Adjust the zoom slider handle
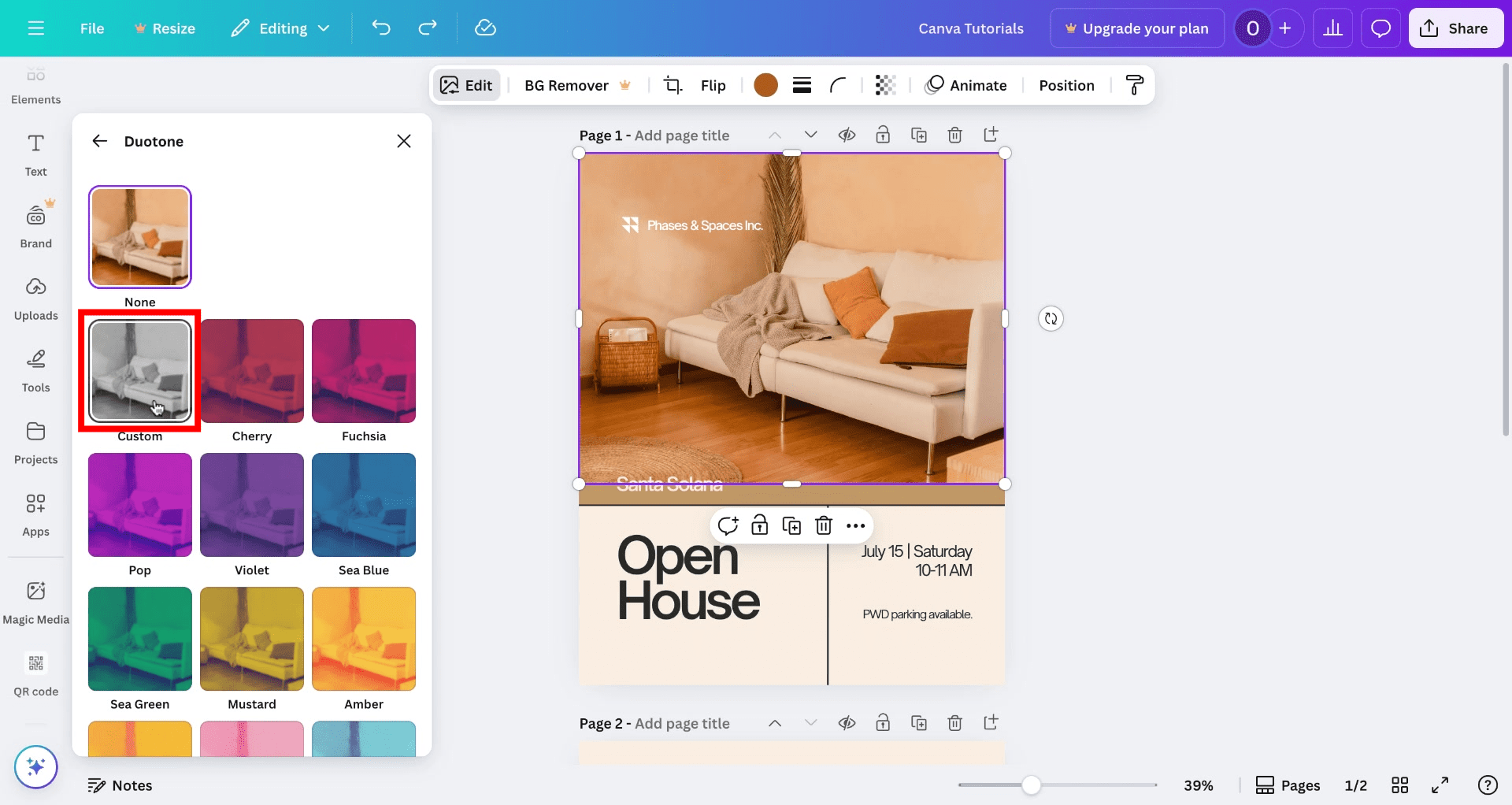The height and width of the screenshot is (805, 1512). [1031, 785]
